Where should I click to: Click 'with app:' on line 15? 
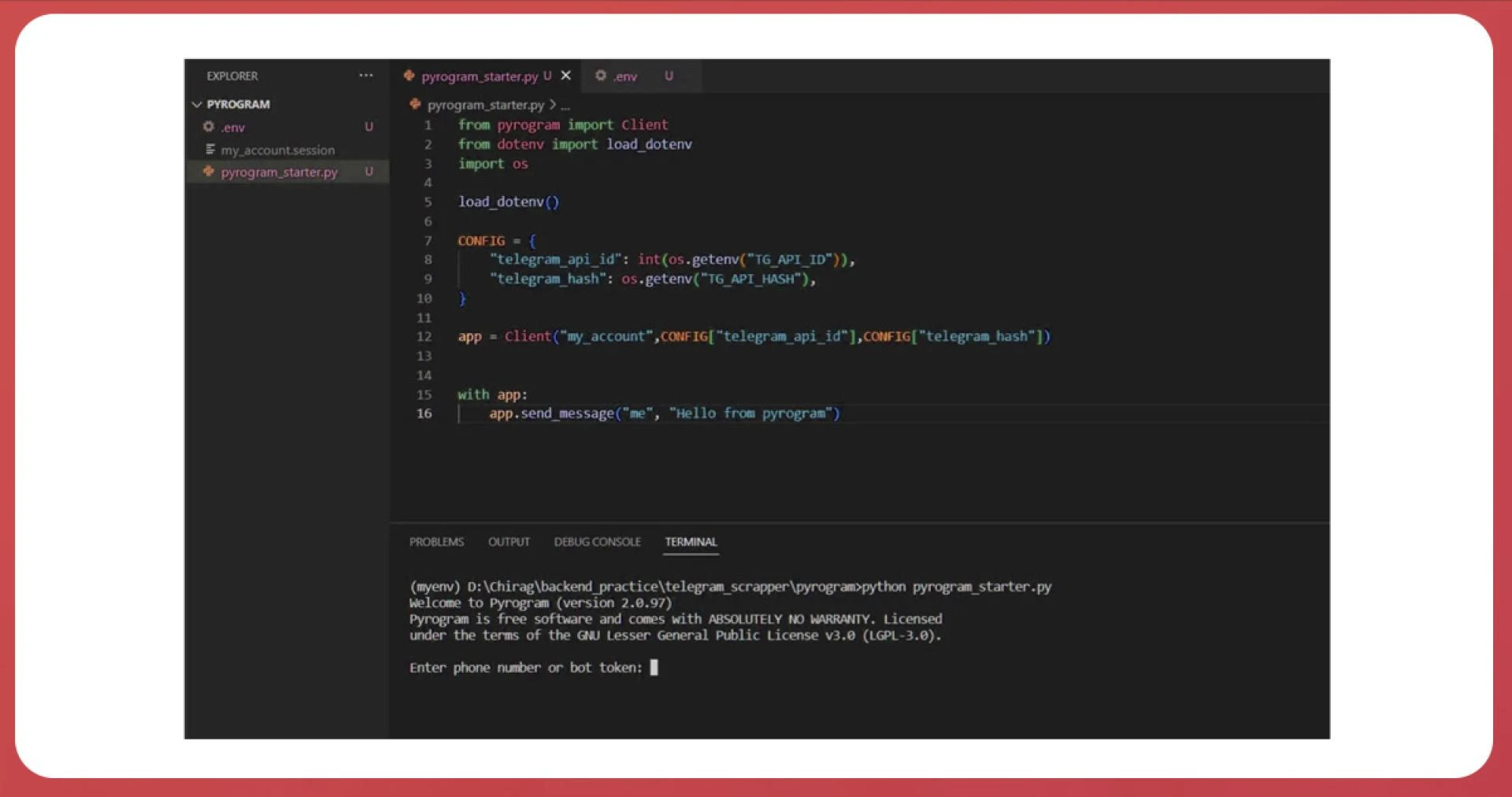tap(492, 395)
